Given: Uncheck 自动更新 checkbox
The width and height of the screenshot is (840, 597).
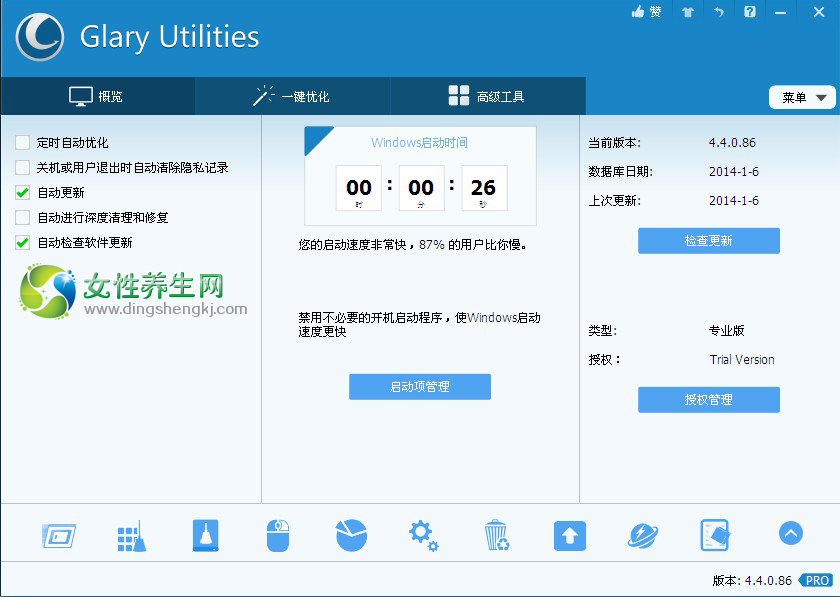Looking at the screenshot, I should coord(22,192).
